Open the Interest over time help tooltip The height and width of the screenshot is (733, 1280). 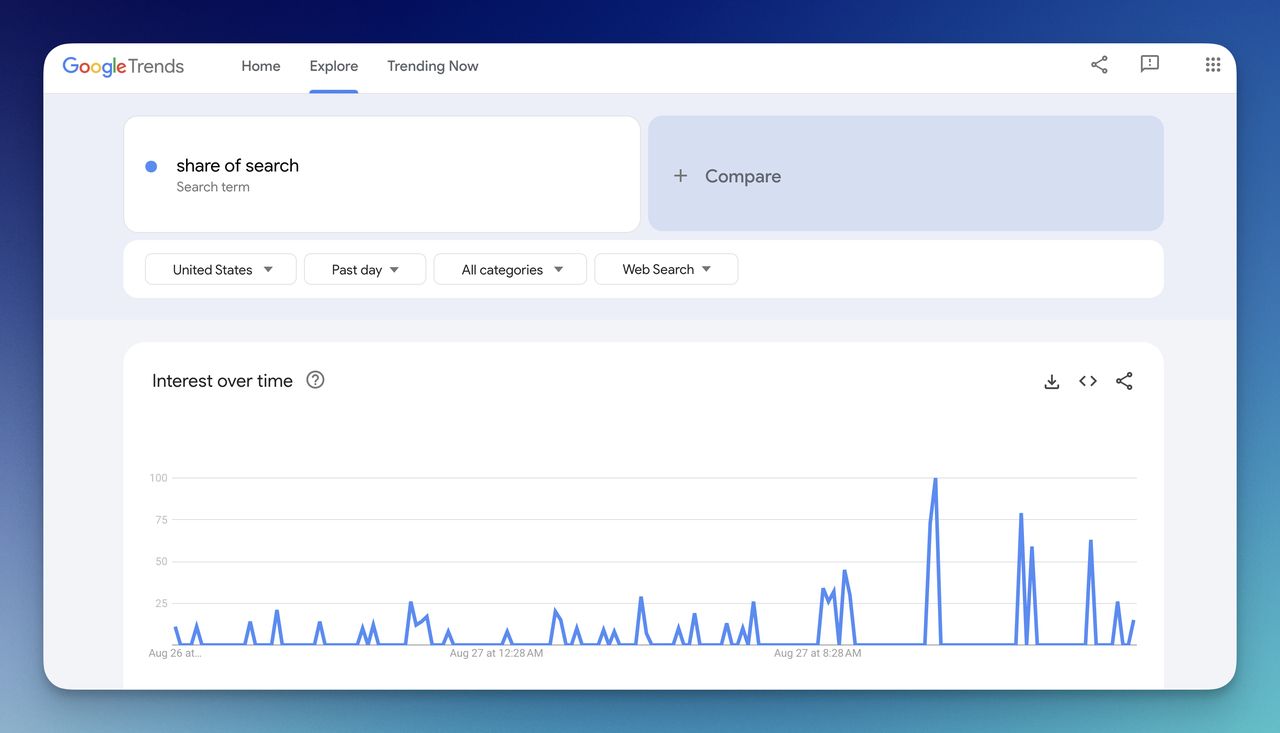315,380
